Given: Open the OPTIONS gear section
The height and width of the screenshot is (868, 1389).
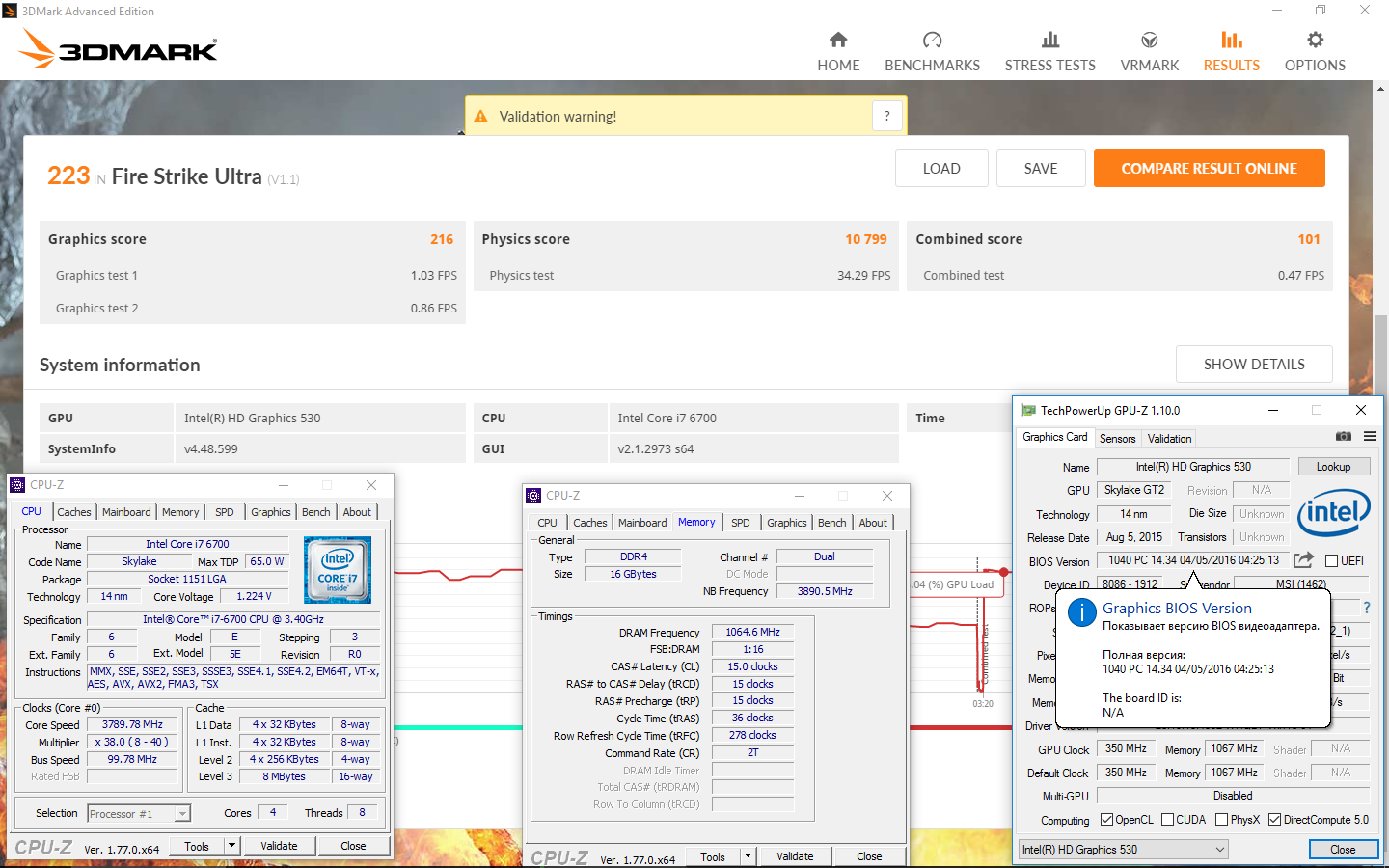Looking at the screenshot, I should (1315, 52).
